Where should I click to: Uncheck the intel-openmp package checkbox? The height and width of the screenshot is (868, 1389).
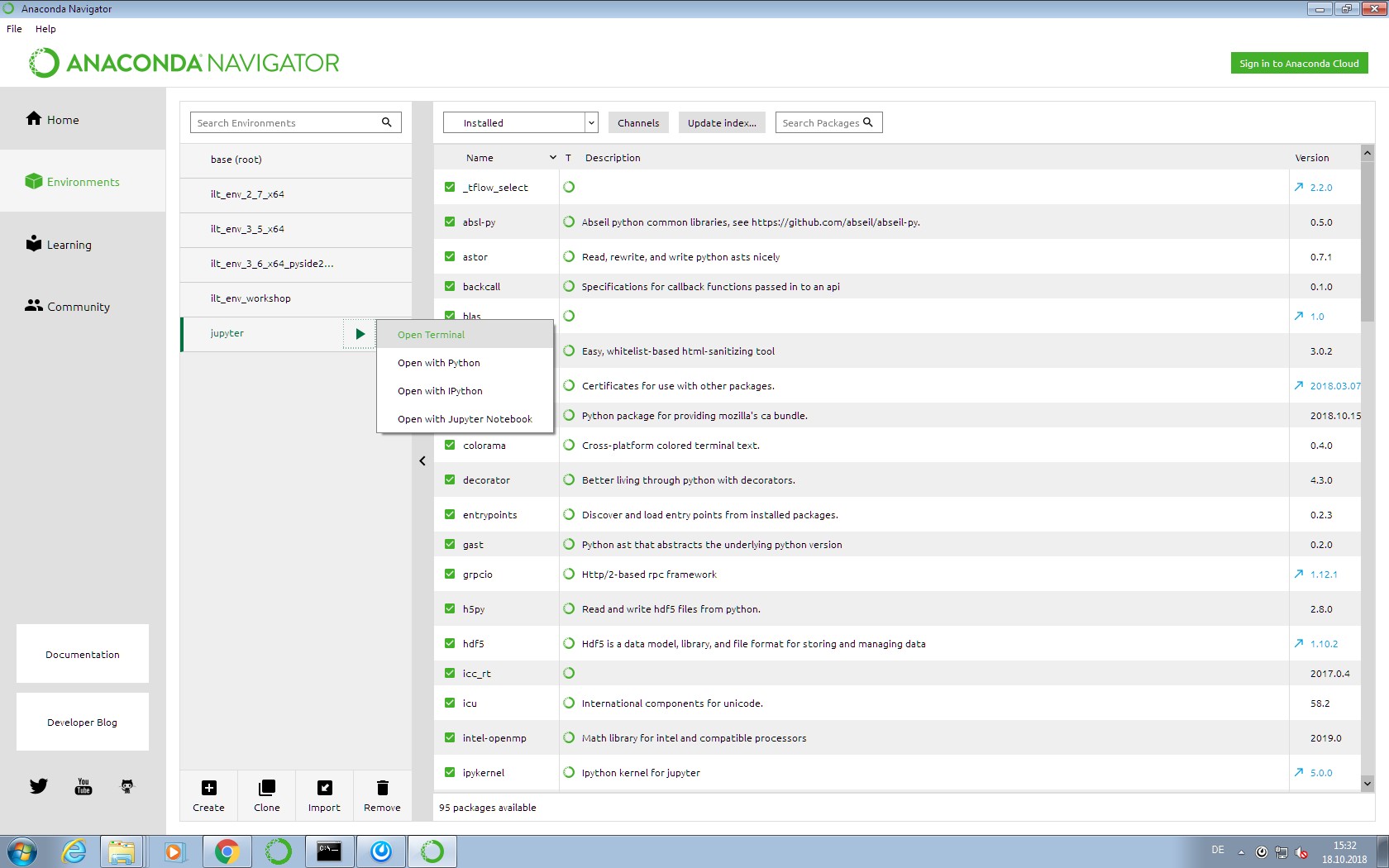pos(450,737)
